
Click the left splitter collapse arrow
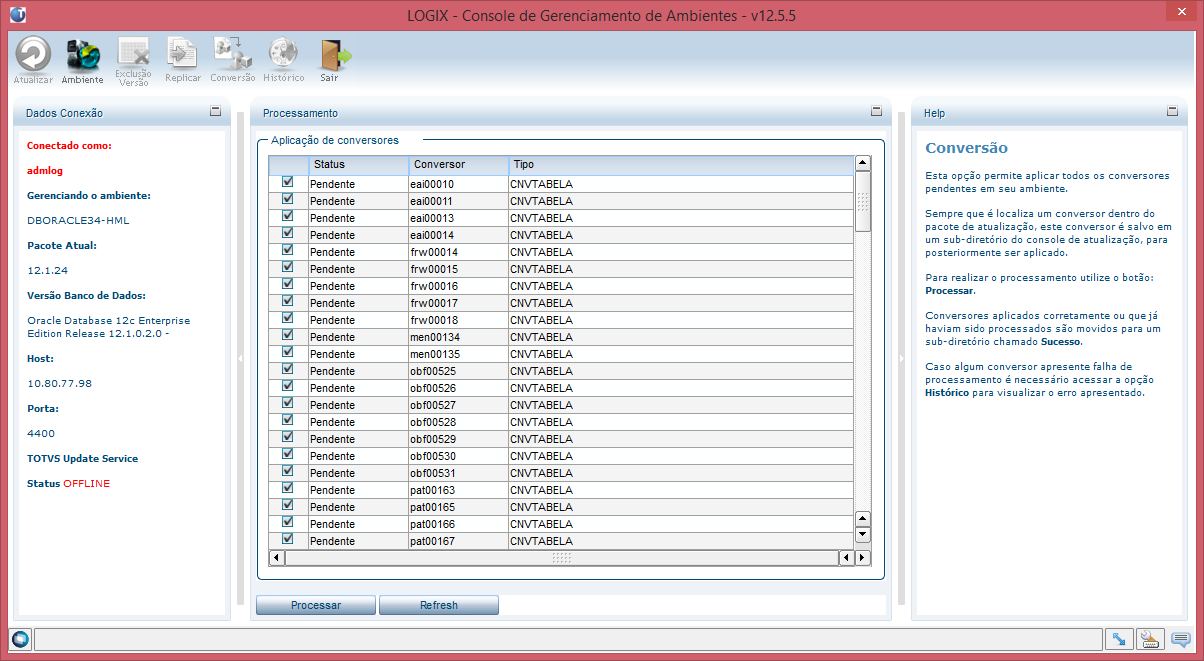(240, 358)
